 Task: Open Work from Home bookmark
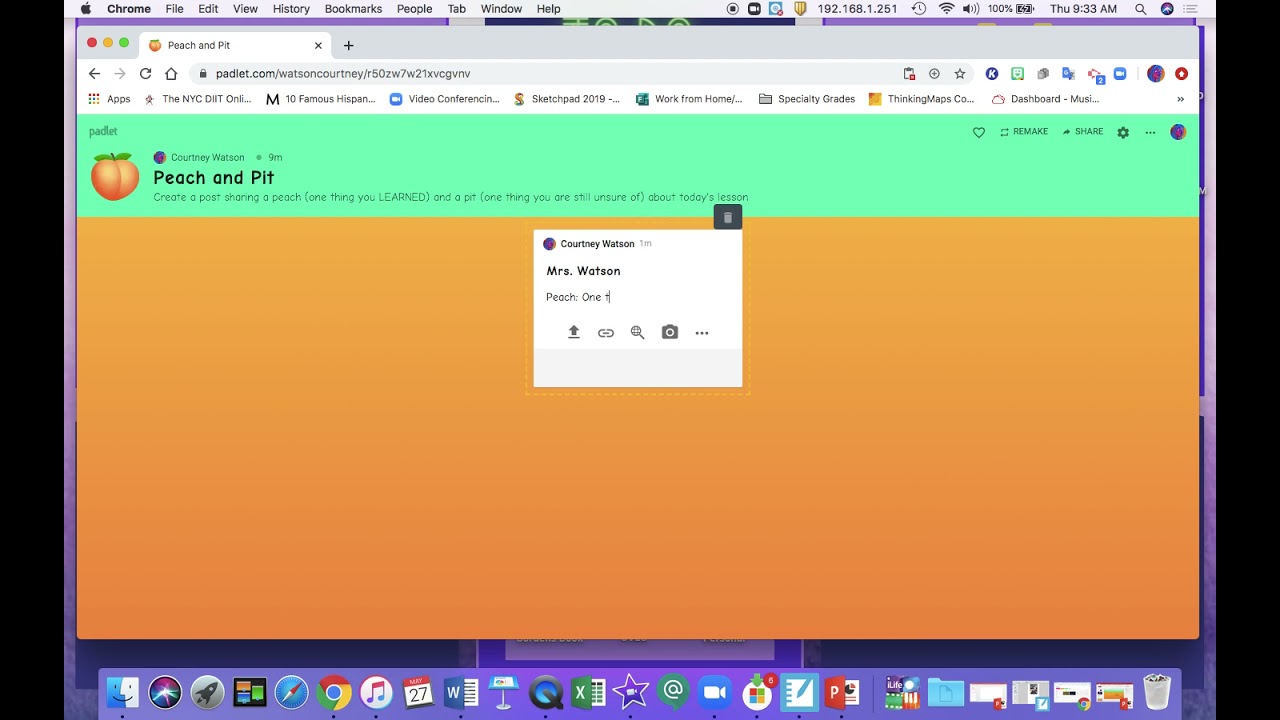[x=689, y=99]
